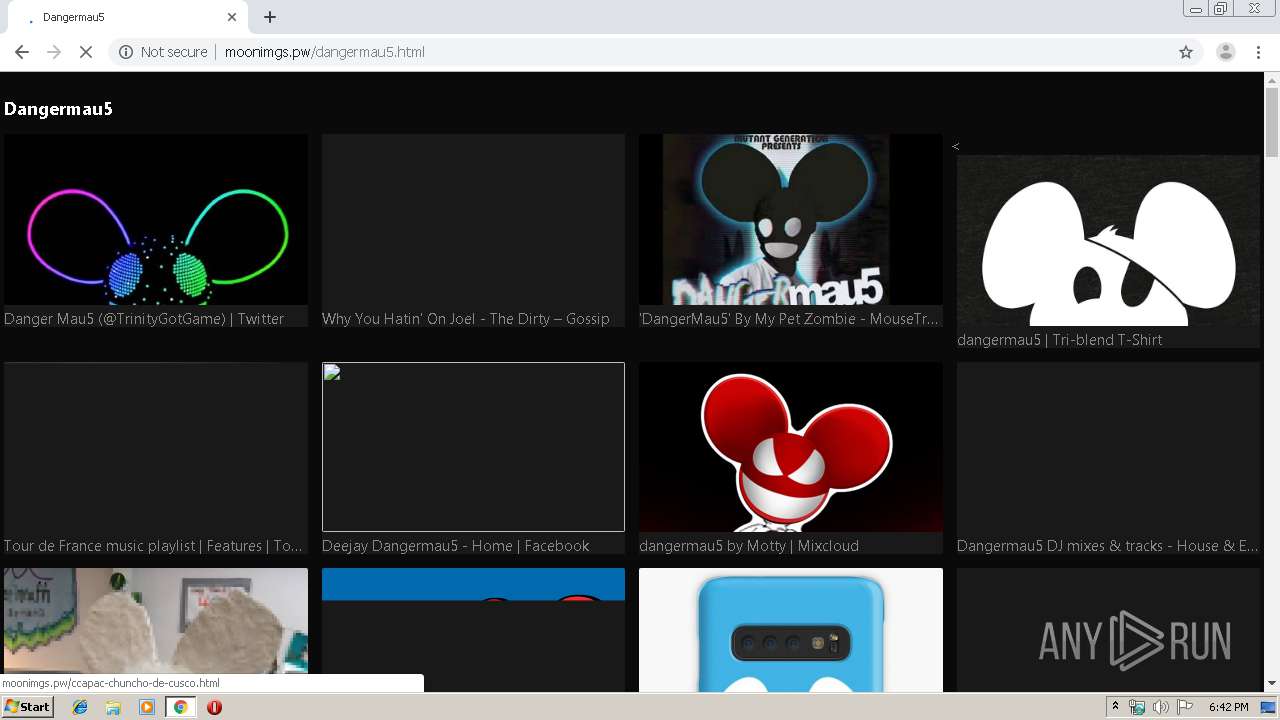Click the page scrollbar up arrow
Image resolution: width=1280 pixels, height=720 pixels.
point(1272,80)
